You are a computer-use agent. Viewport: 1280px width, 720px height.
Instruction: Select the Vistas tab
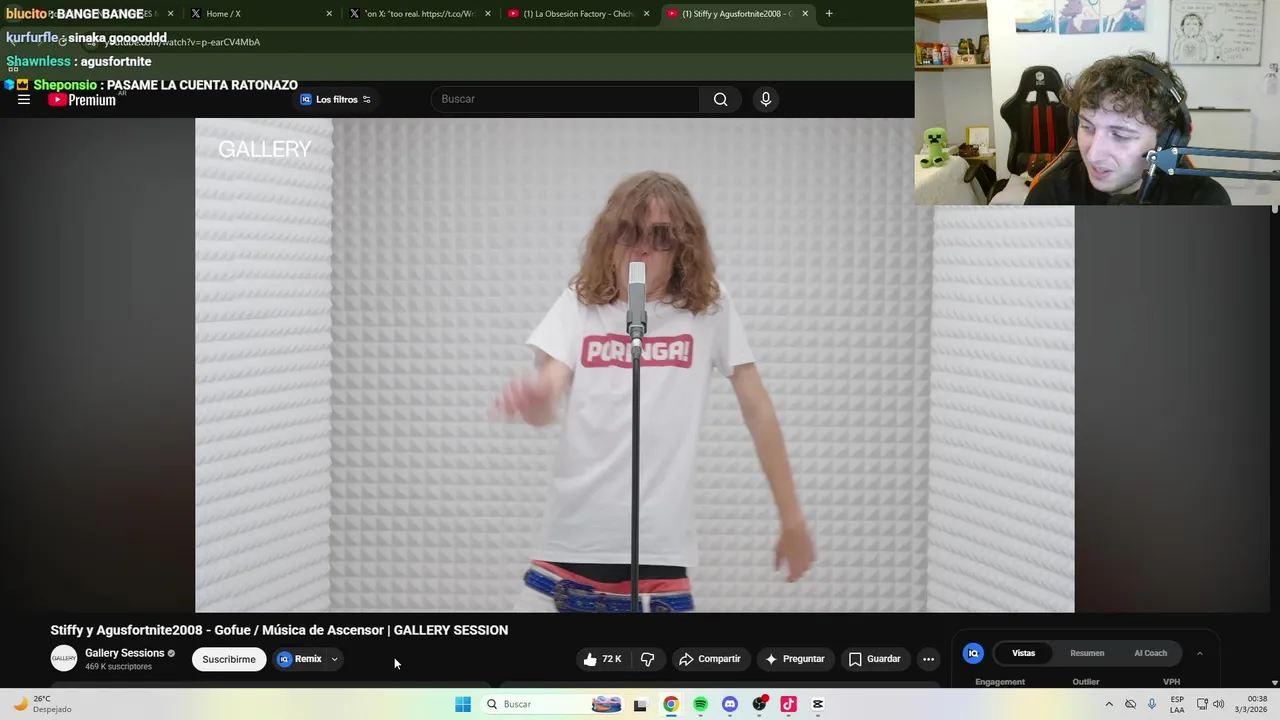(x=1023, y=653)
